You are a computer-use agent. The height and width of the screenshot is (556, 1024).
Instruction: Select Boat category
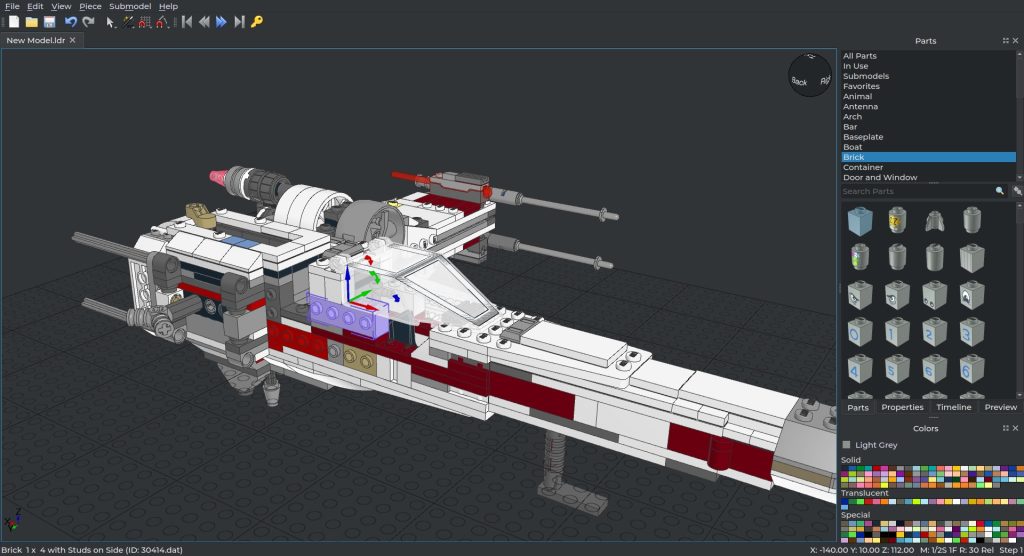pyautogui.click(x=928, y=147)
